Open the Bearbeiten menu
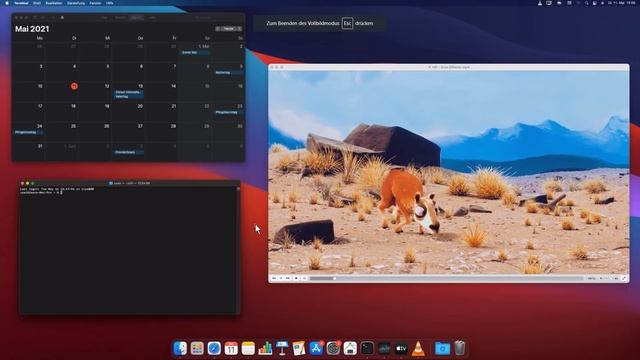Image resolution: width=640 pixels, height=360 pixels. tap(54, 3)
